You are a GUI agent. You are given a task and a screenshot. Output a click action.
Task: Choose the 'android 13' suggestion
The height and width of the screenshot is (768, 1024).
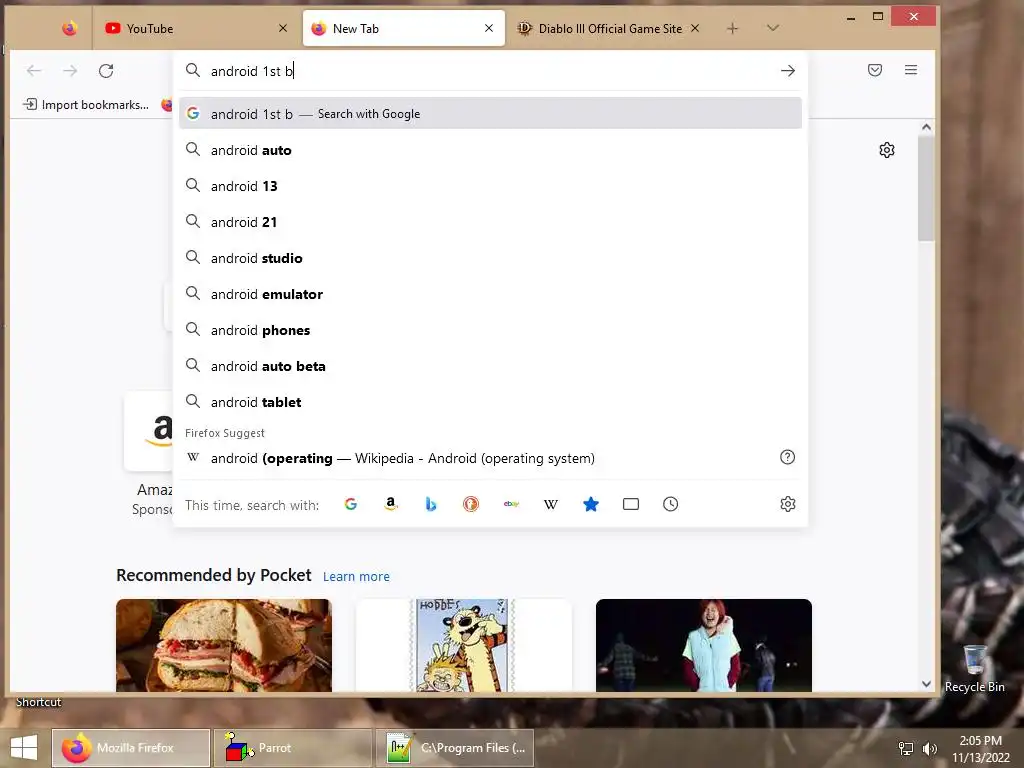490,186
